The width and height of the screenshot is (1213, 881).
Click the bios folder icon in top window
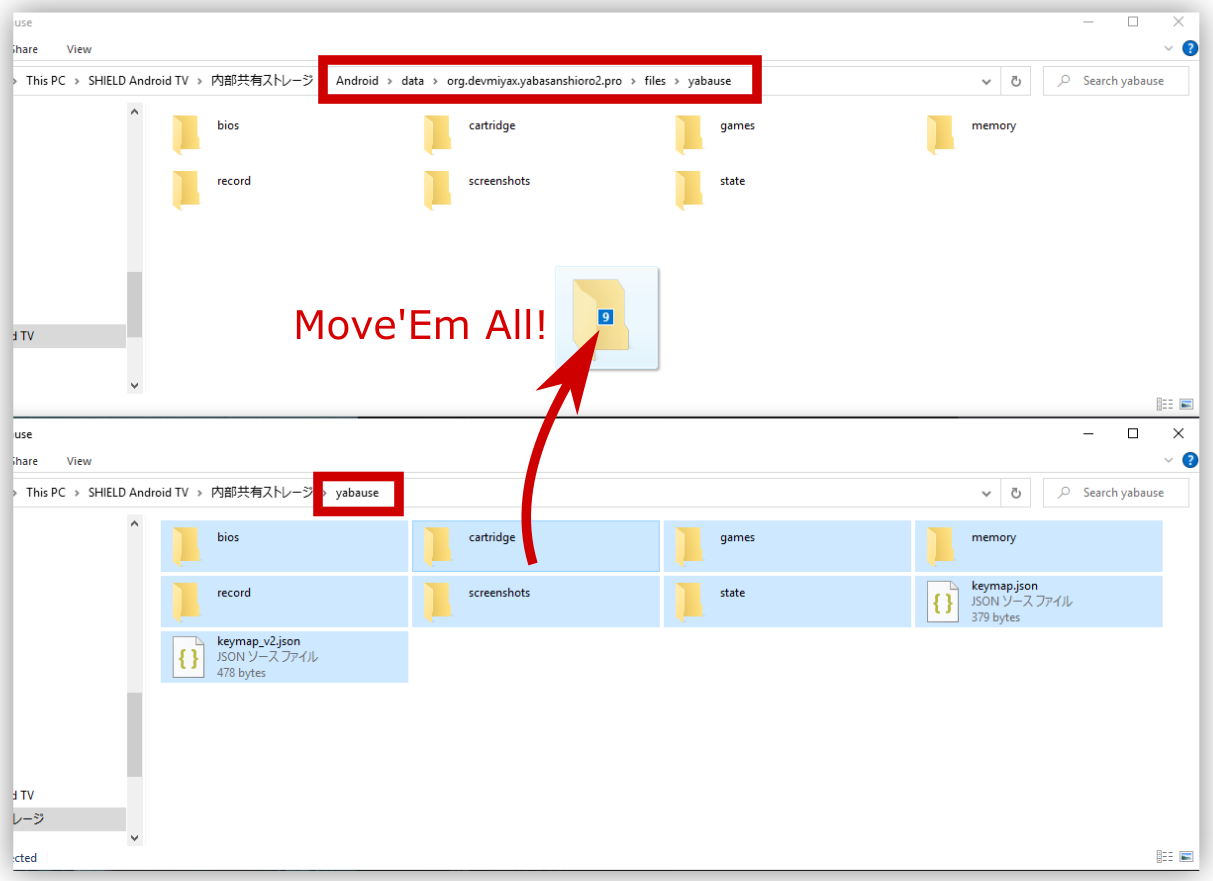pyautogui.click(x=186, y=133)
